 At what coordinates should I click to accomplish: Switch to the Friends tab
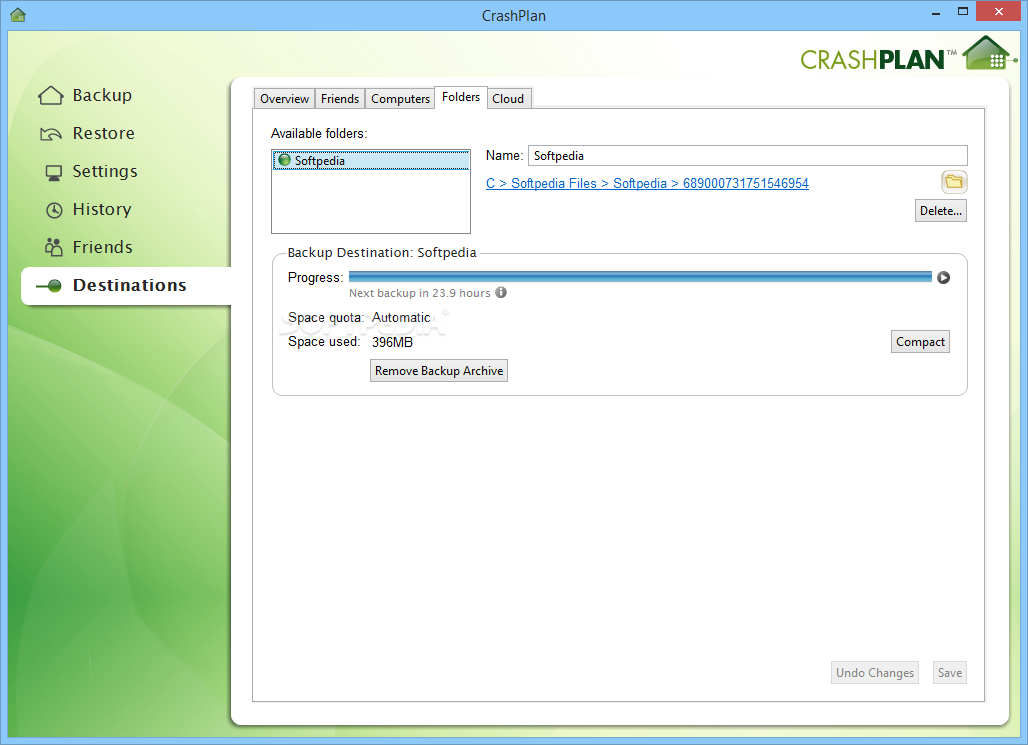340,98
